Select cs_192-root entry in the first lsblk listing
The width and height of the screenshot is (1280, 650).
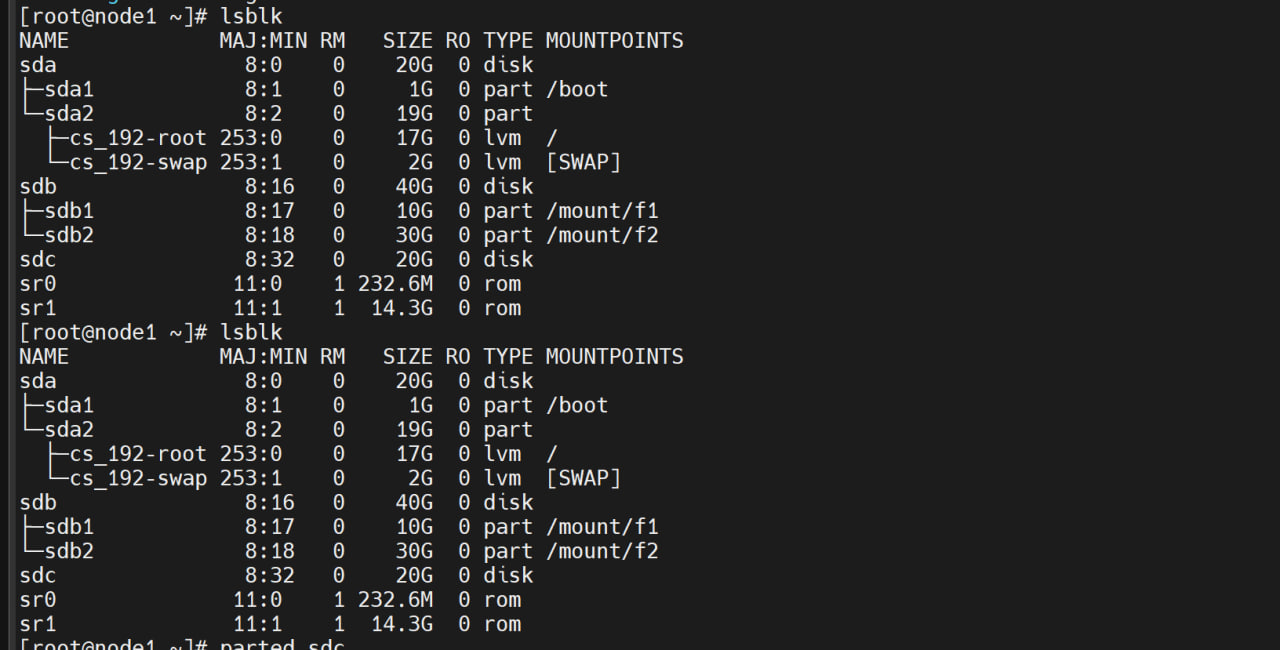pos(138,138)
